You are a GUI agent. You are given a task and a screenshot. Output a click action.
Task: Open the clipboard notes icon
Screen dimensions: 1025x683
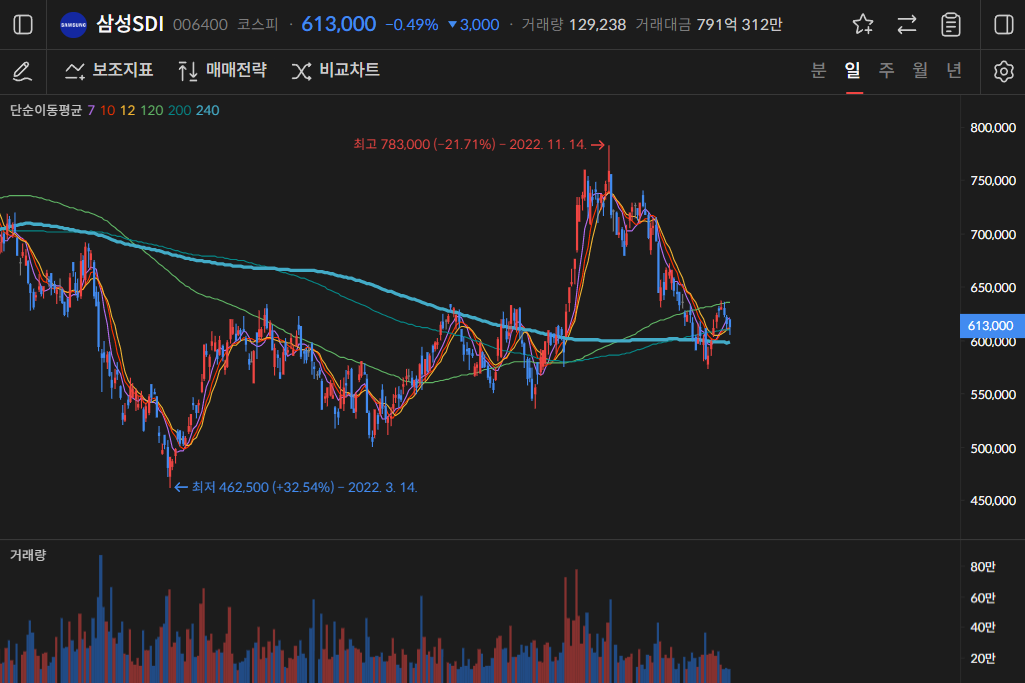(x=950, y=25)
